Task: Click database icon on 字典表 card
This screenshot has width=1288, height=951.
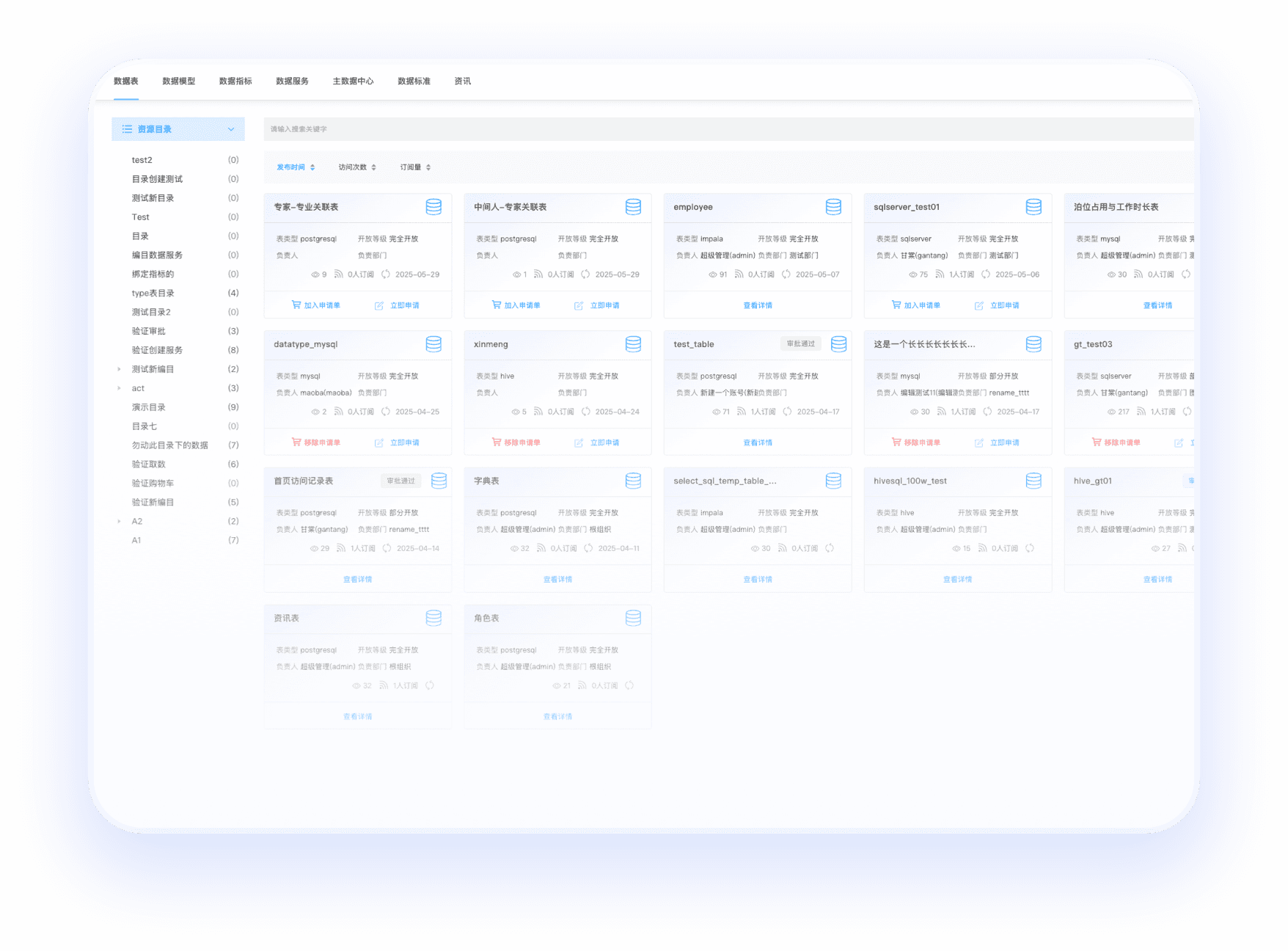Action: pos(633,481)
